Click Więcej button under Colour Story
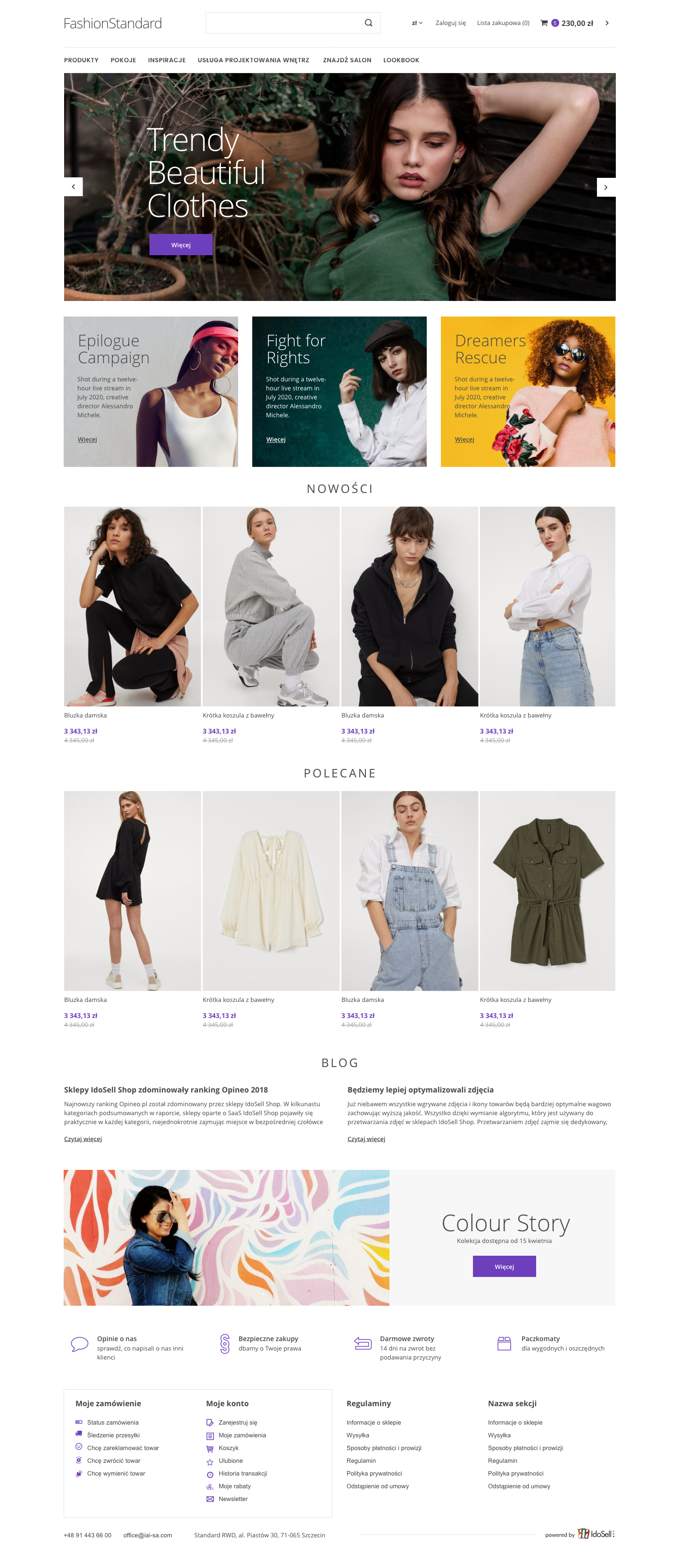The height and width of the screenshot is (1568, 679). 504,1267
